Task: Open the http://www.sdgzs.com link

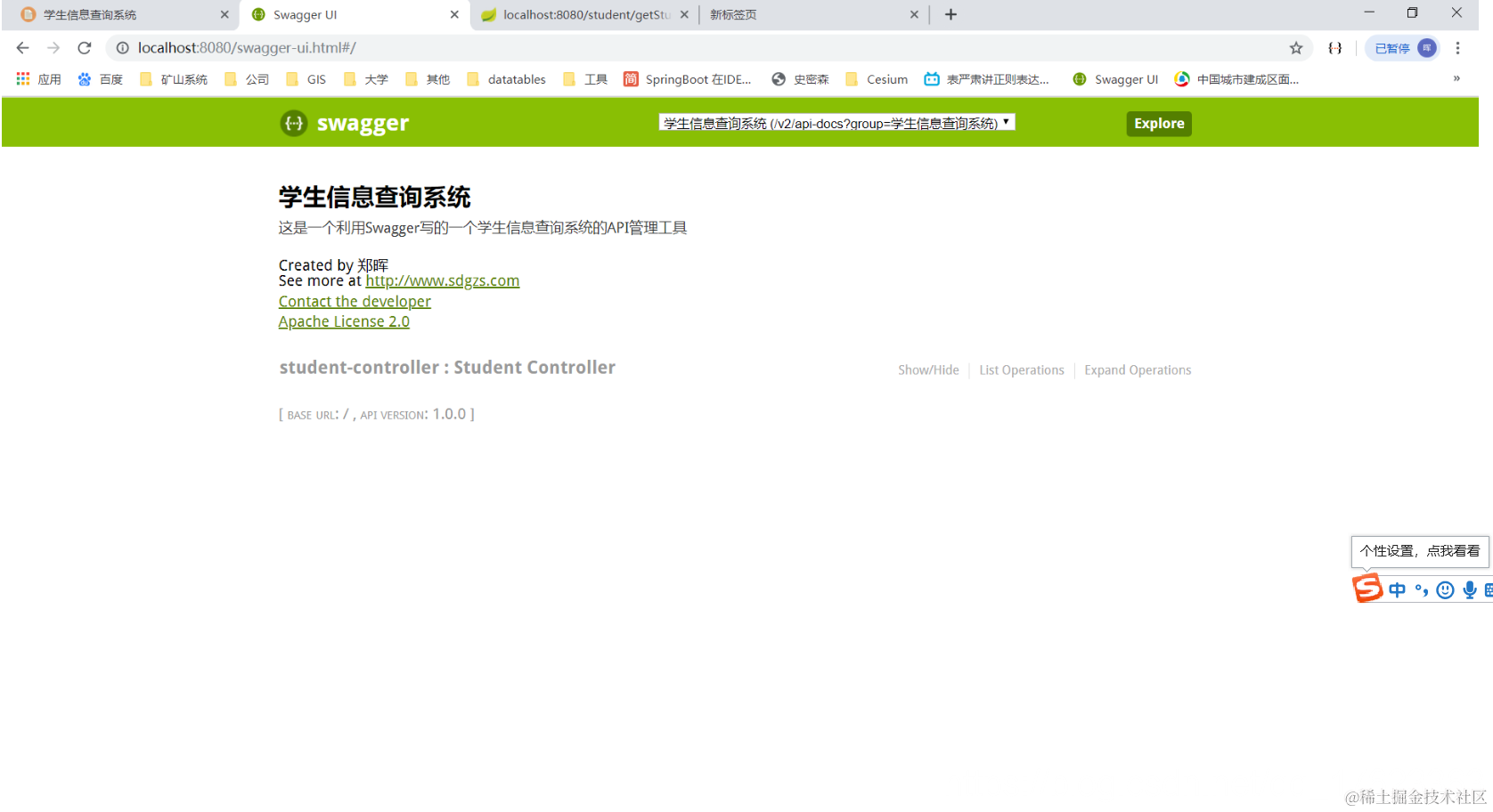Action: [443, 280]
